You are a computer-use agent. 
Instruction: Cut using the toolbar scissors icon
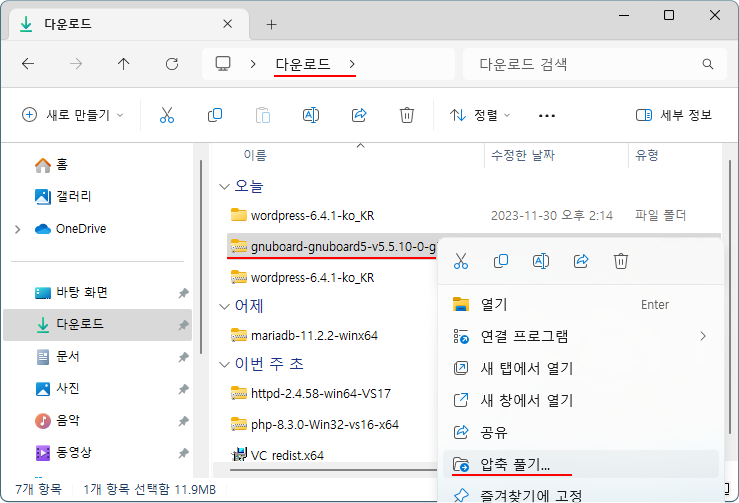167,115
